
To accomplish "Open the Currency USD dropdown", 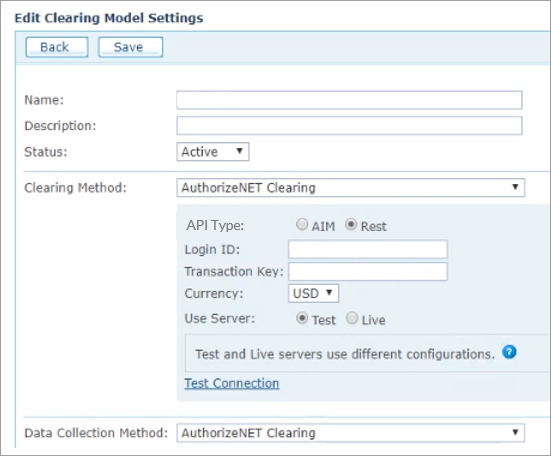I will click(x=313, y=293).
